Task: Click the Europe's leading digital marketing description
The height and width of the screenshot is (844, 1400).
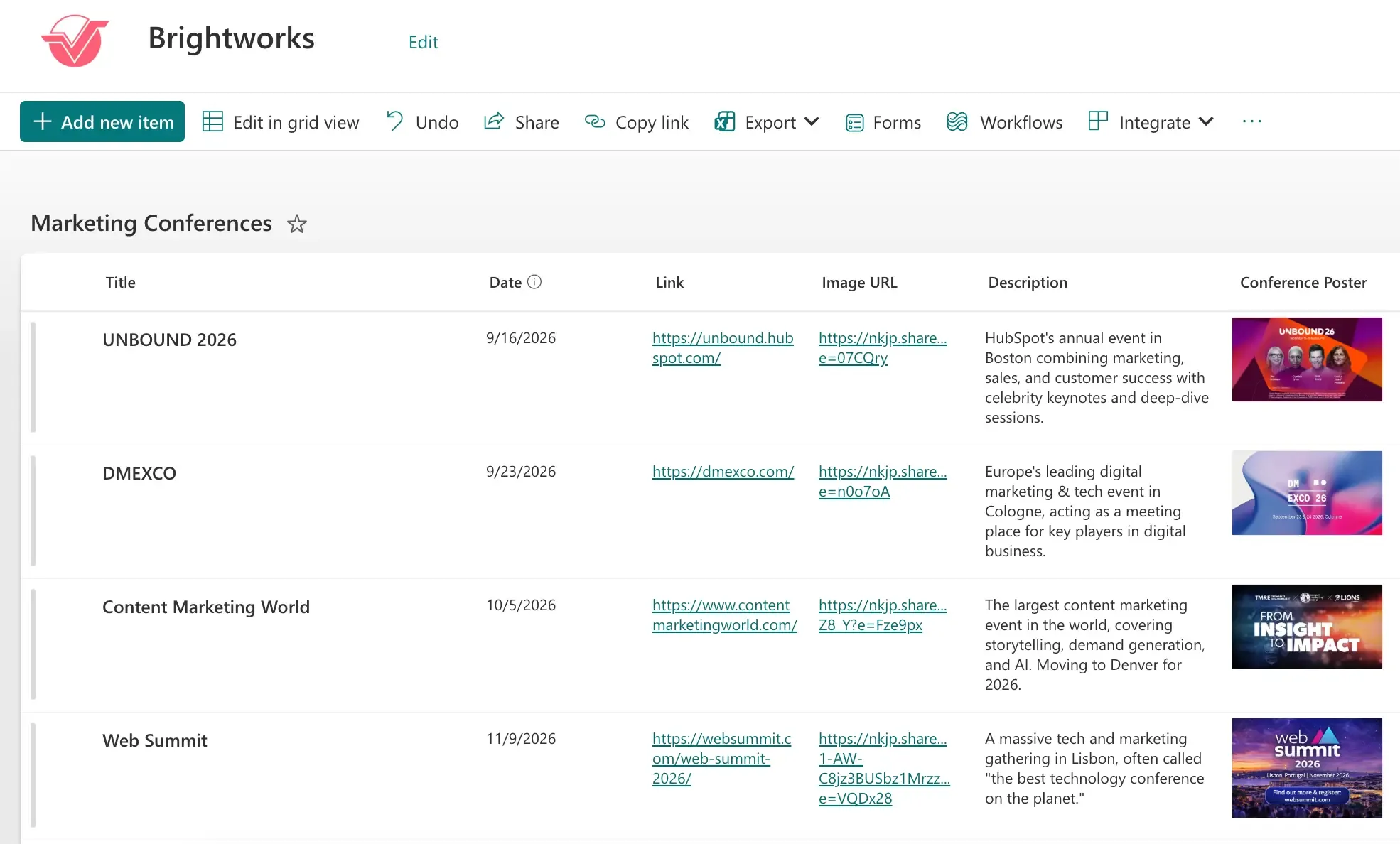Action: pos(1085,511)
